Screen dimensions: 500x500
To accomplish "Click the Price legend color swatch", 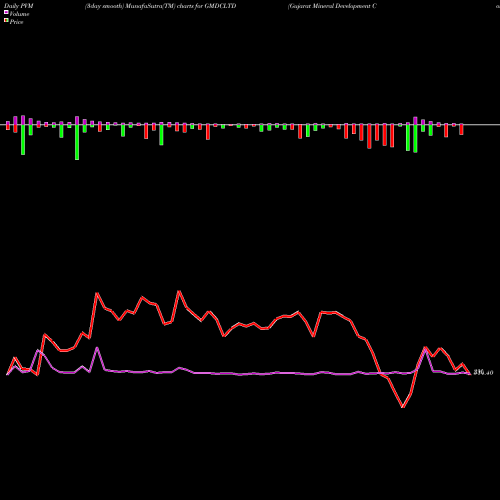I will (6, 21).
